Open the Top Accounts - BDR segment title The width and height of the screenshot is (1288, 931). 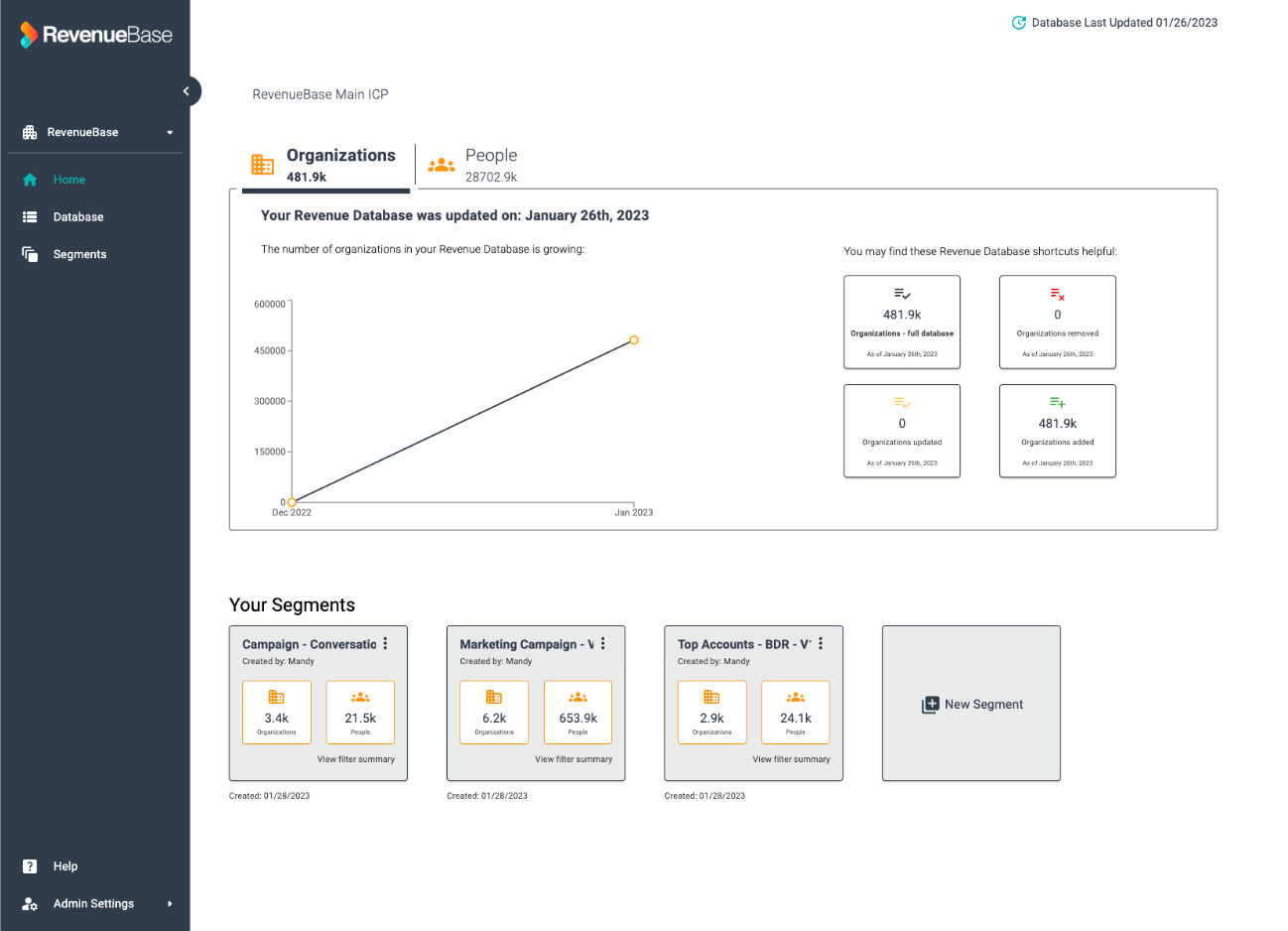(744, 644)
